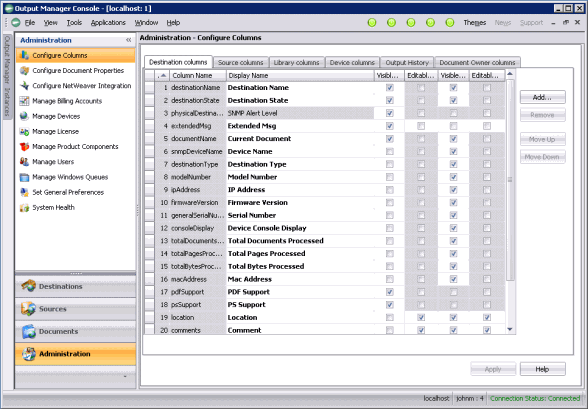Click the Add... button

coord(542,97)
